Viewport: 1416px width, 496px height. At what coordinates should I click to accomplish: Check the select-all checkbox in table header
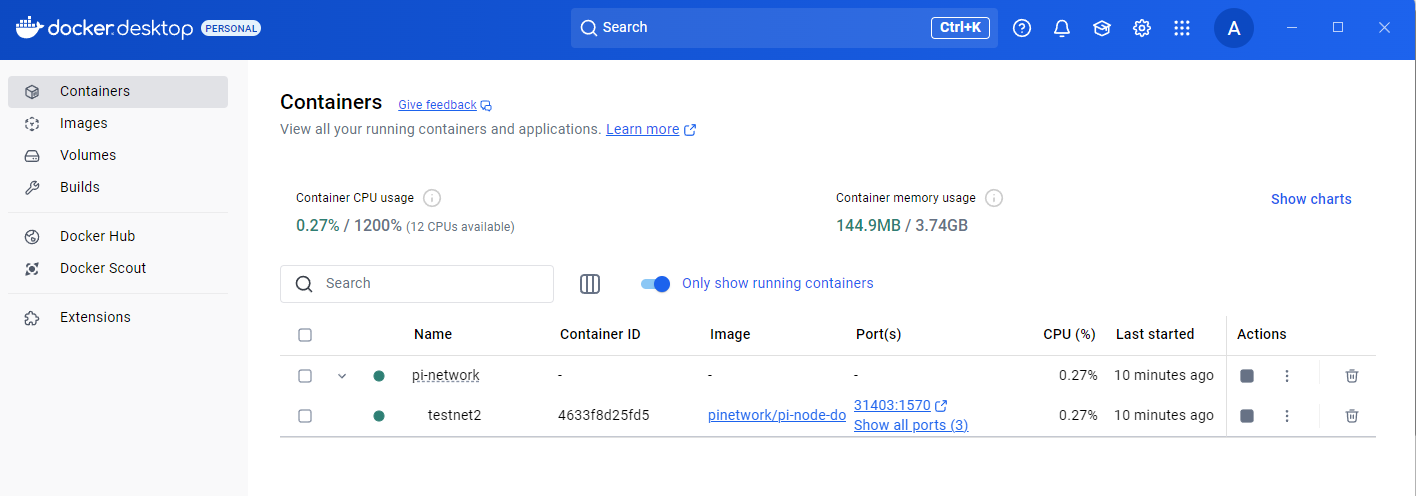tap(305, 335)
